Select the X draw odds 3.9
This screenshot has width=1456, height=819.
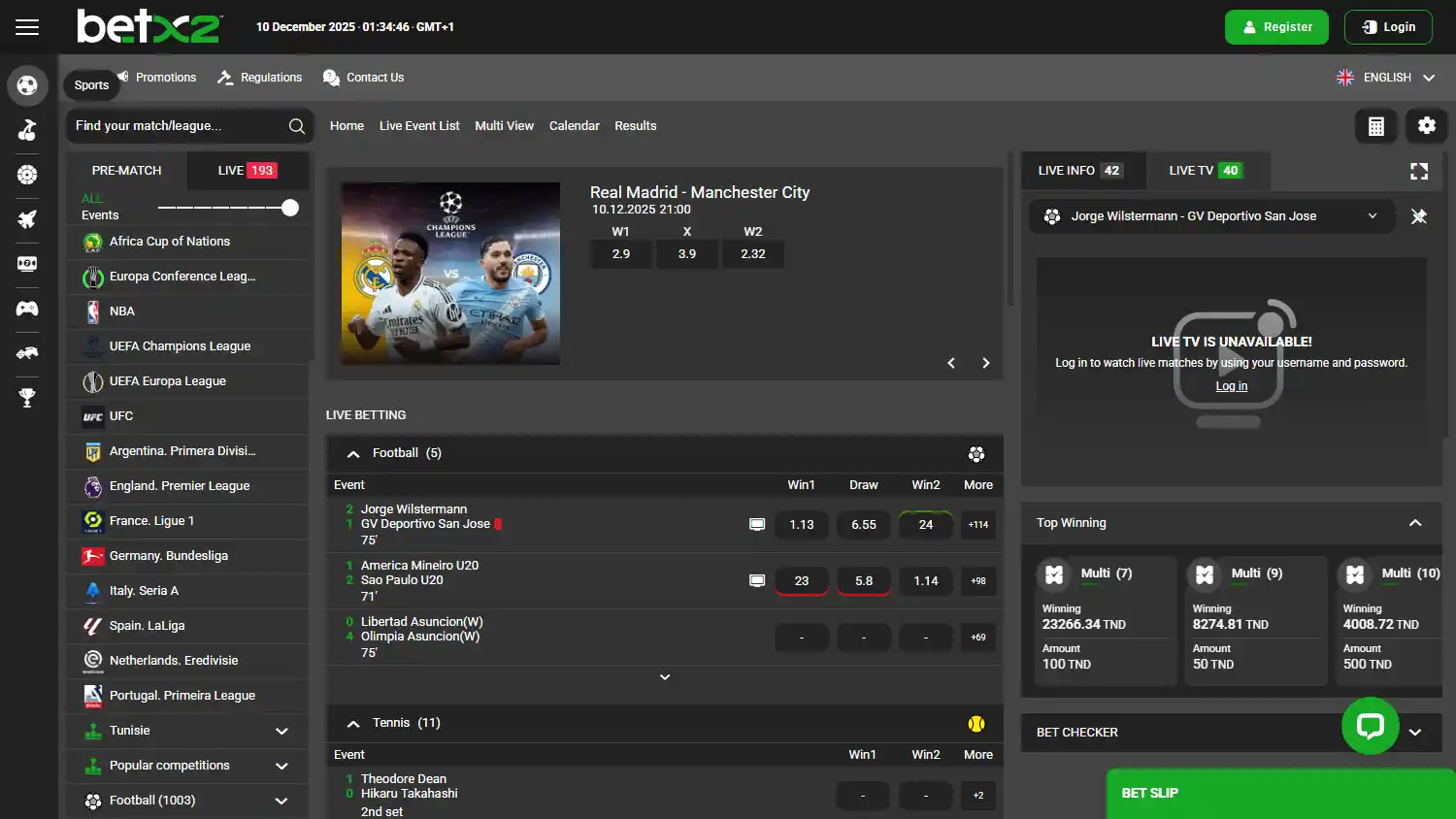point(687,254)
